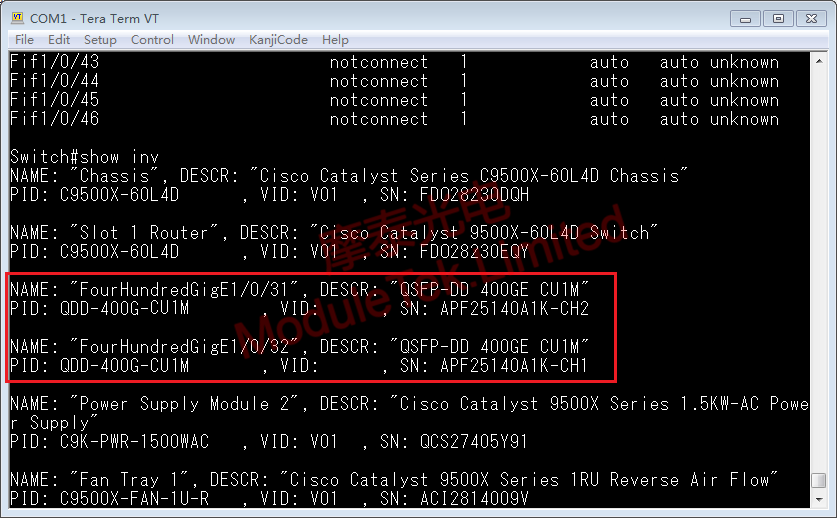Open the KanjiCode menu
This screenshot has width=837, height=518.
point(278,40)
